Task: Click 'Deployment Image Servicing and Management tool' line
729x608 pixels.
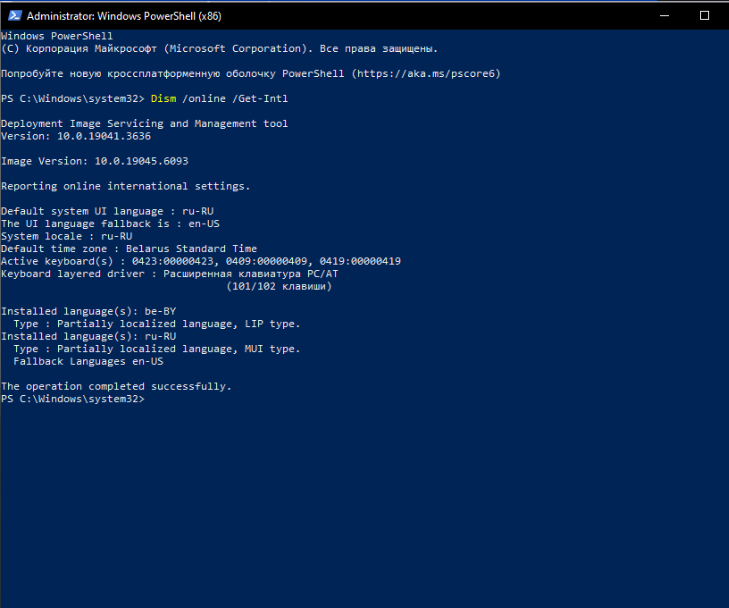Action: coord(145,124)
